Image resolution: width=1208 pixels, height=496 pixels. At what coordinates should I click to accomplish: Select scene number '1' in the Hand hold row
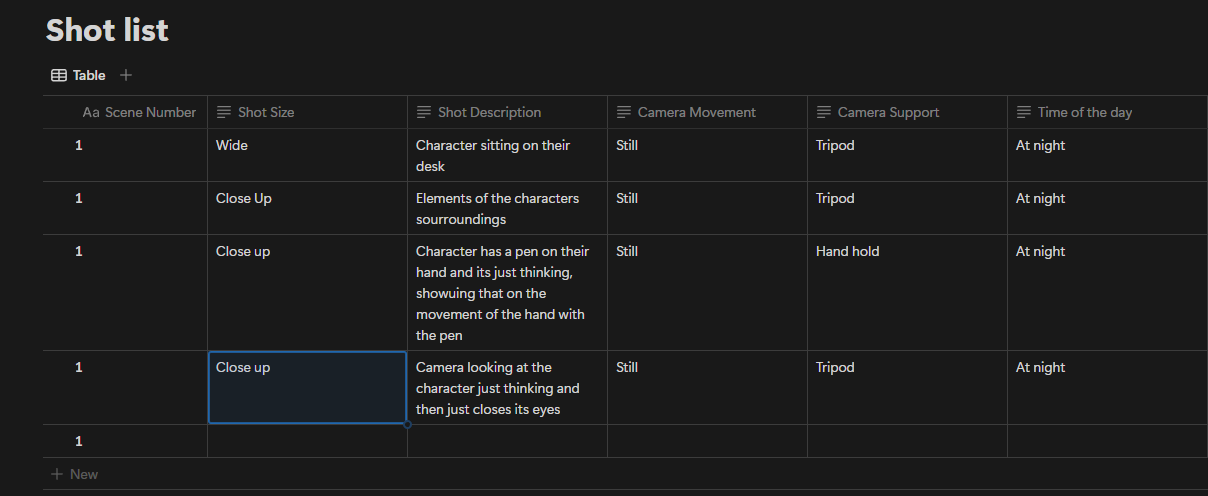[x=125, y=292]
